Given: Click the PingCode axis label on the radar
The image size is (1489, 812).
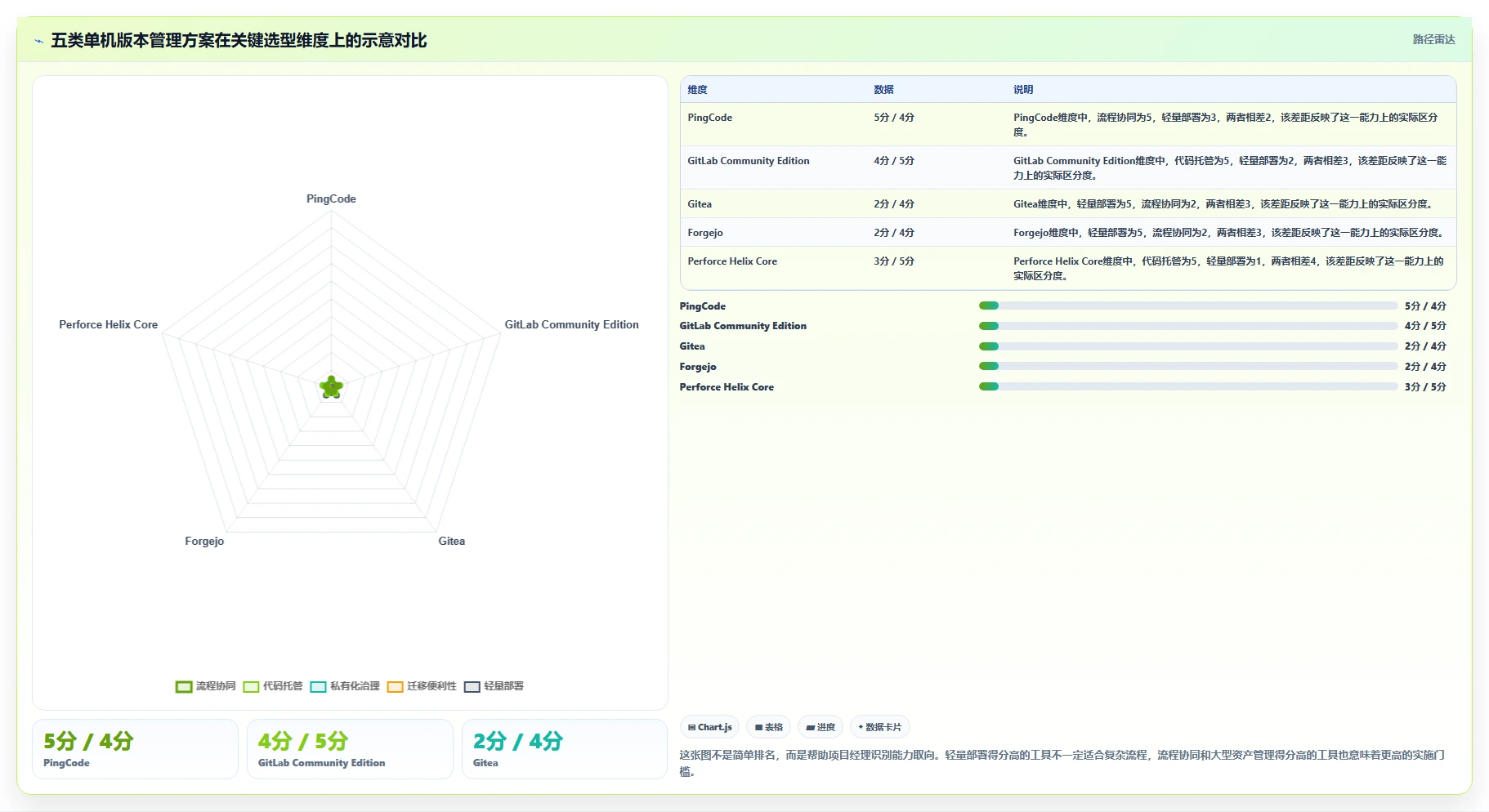Looking at the screenshot, I should tap(331, 199).
